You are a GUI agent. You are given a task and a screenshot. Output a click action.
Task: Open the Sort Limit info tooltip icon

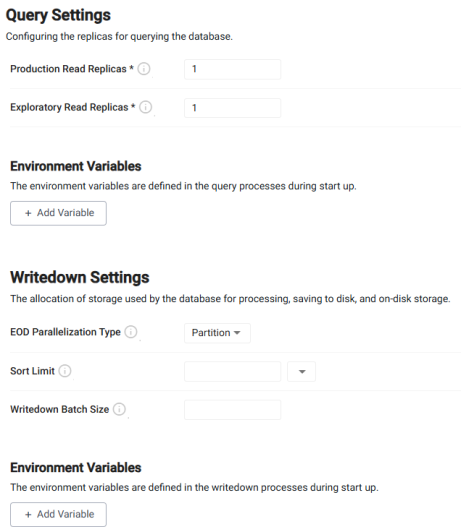pos(65,371)
